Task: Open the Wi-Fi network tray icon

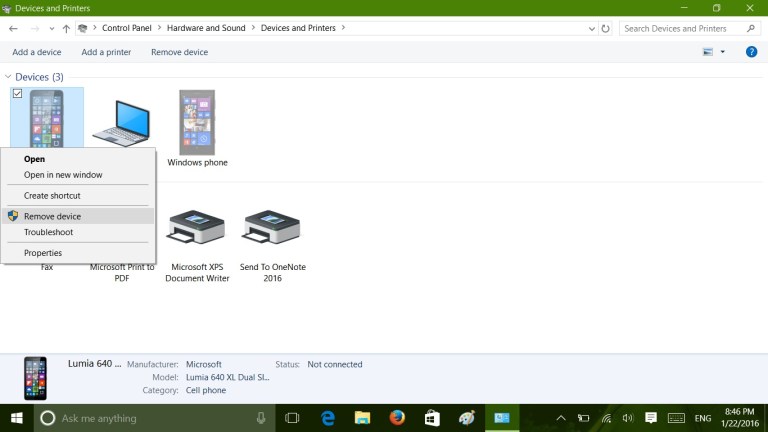Action: (x=606, y=418)
